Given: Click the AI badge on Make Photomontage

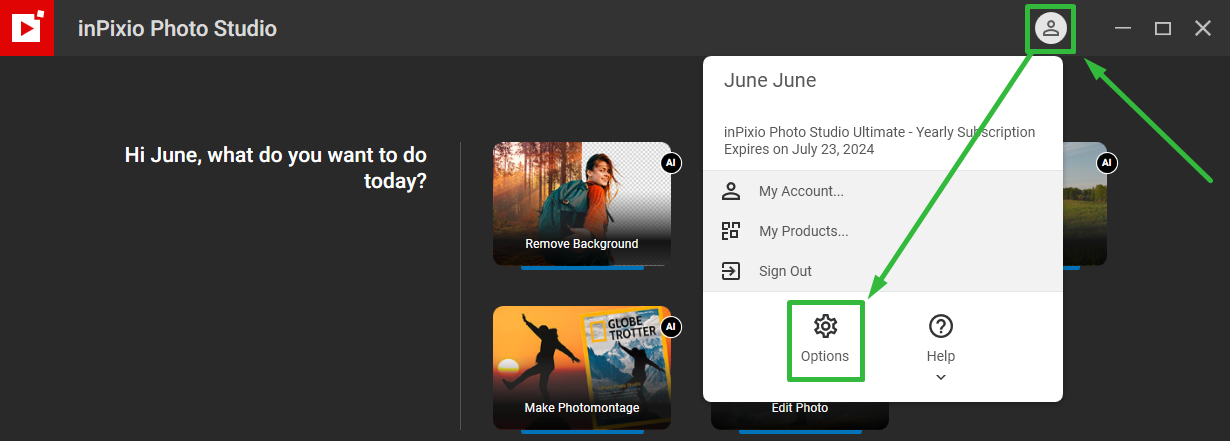Looking at the screenshot, I should tap(670, 327).
